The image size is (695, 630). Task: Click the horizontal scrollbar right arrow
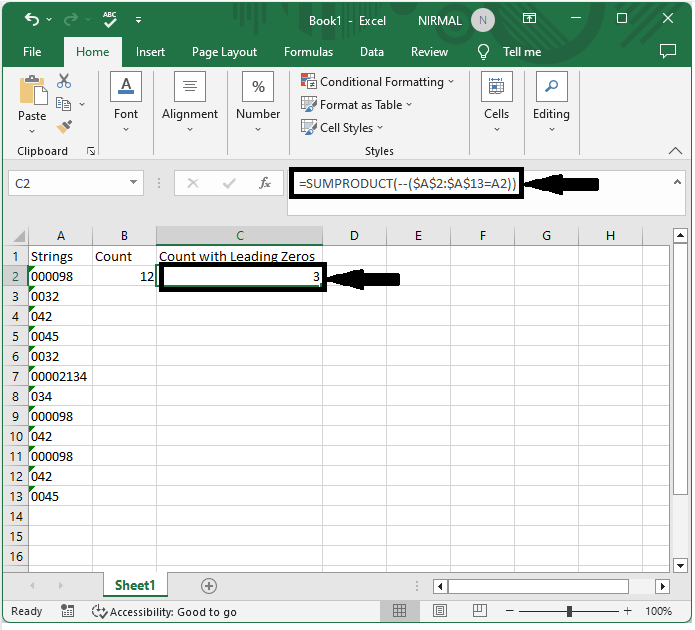click(662, 586)
